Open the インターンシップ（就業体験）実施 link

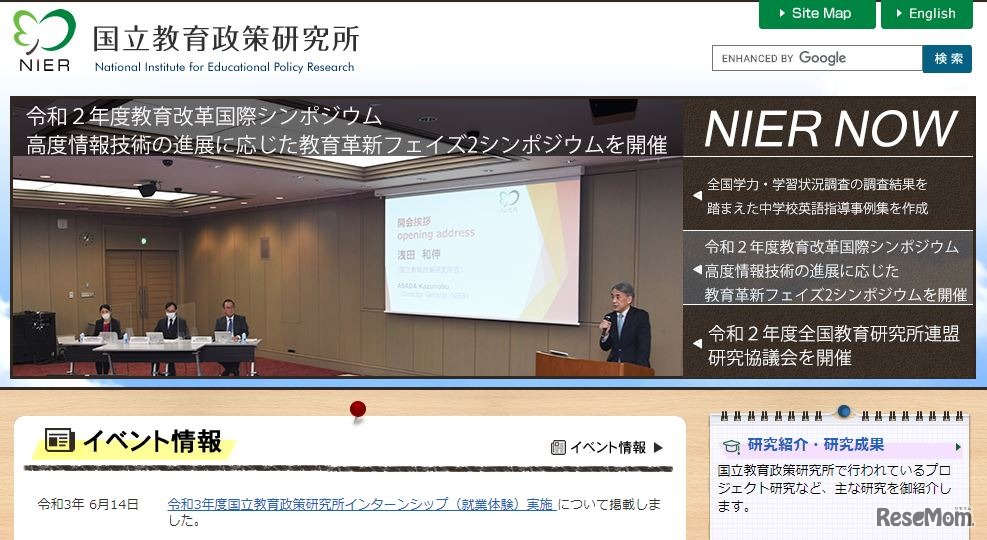click(361, 504)
